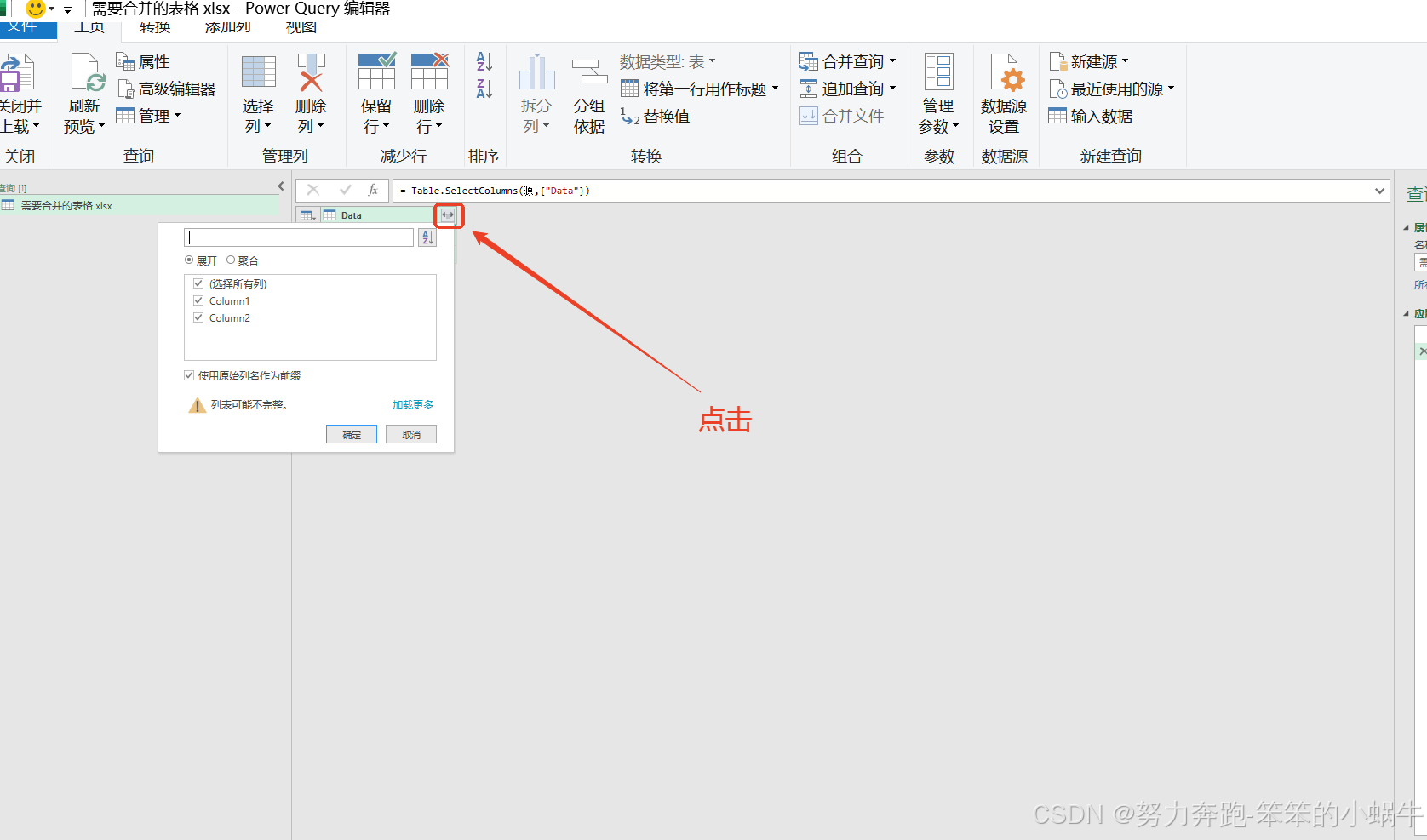Viewport: 1427px width, 840px height.
Task: Click the Group By (分组依据) icon
Action: click(589, 72)
